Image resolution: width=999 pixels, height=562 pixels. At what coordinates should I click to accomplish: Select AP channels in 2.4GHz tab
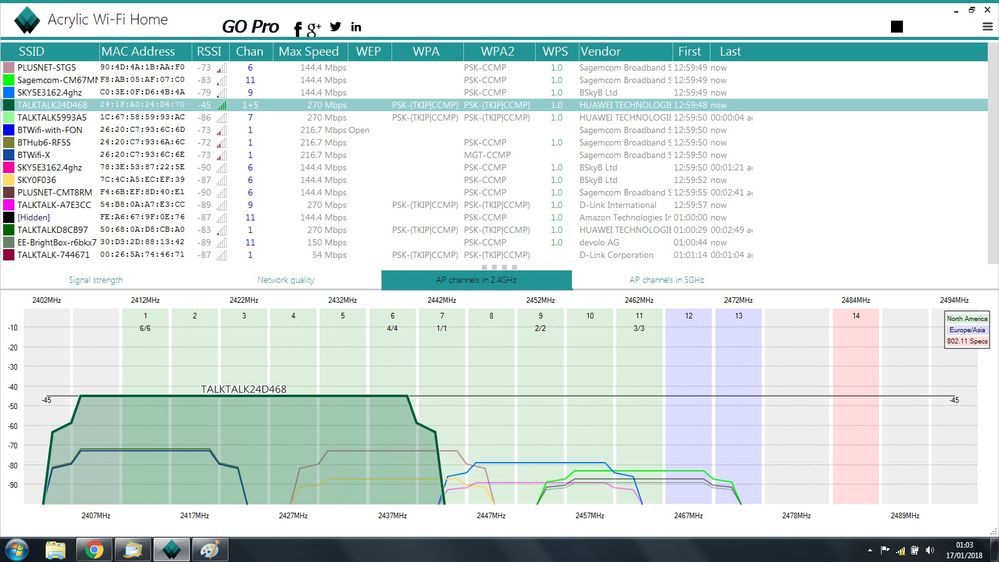476,280
